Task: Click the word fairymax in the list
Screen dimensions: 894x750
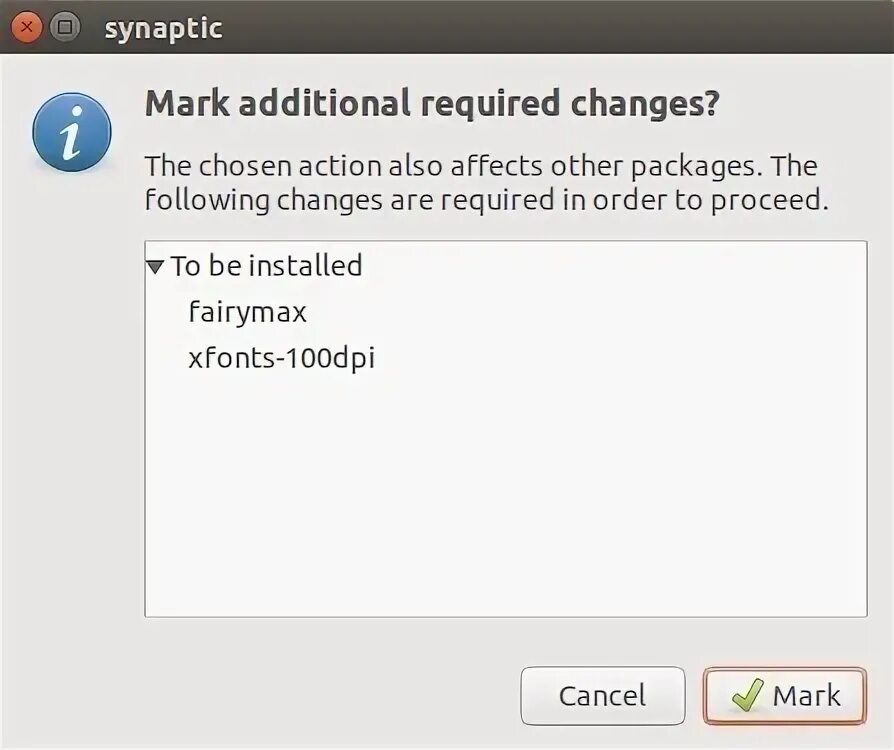Action: pyautogui.click(x=247, y=312)
